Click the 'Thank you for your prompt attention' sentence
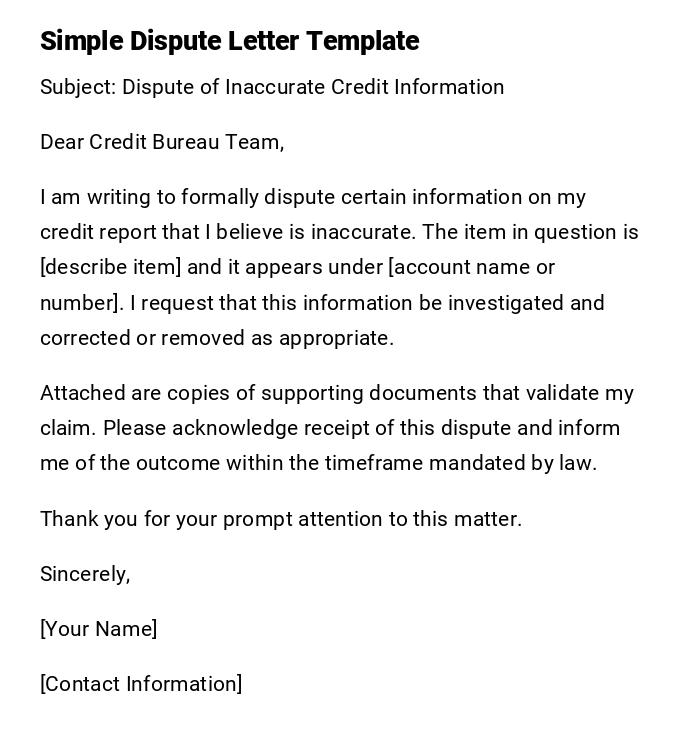The image size is (700, 746). click(x=281, y=519)
